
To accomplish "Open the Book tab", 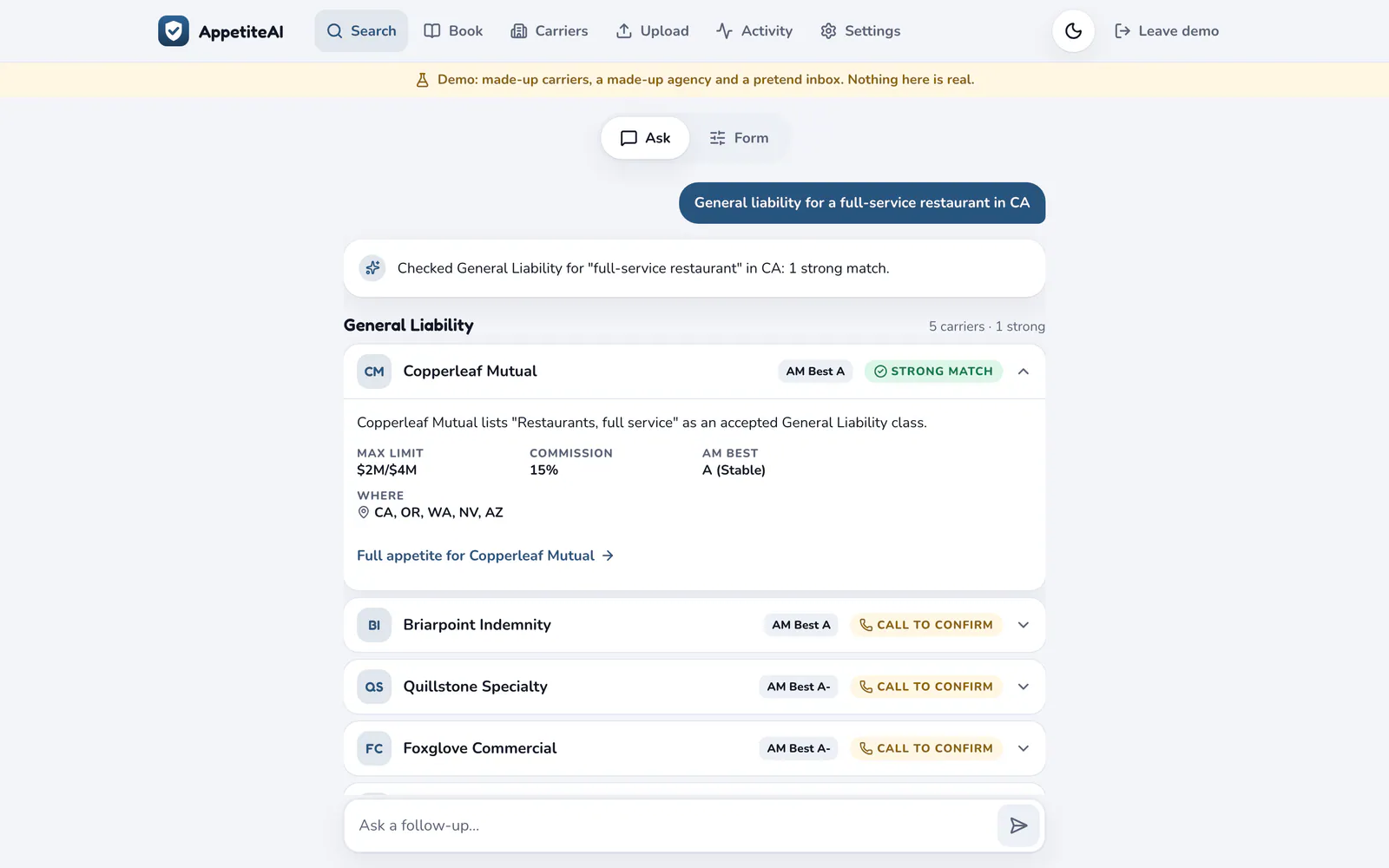I will point(453,31).
